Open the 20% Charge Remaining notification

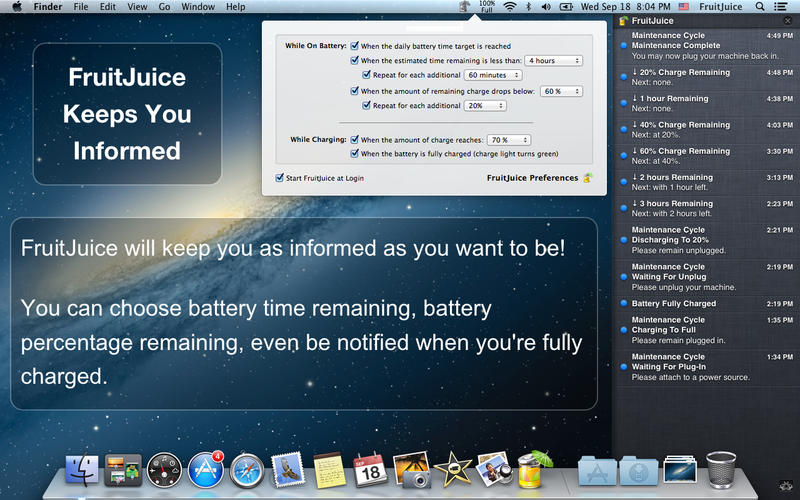(707, 77)
